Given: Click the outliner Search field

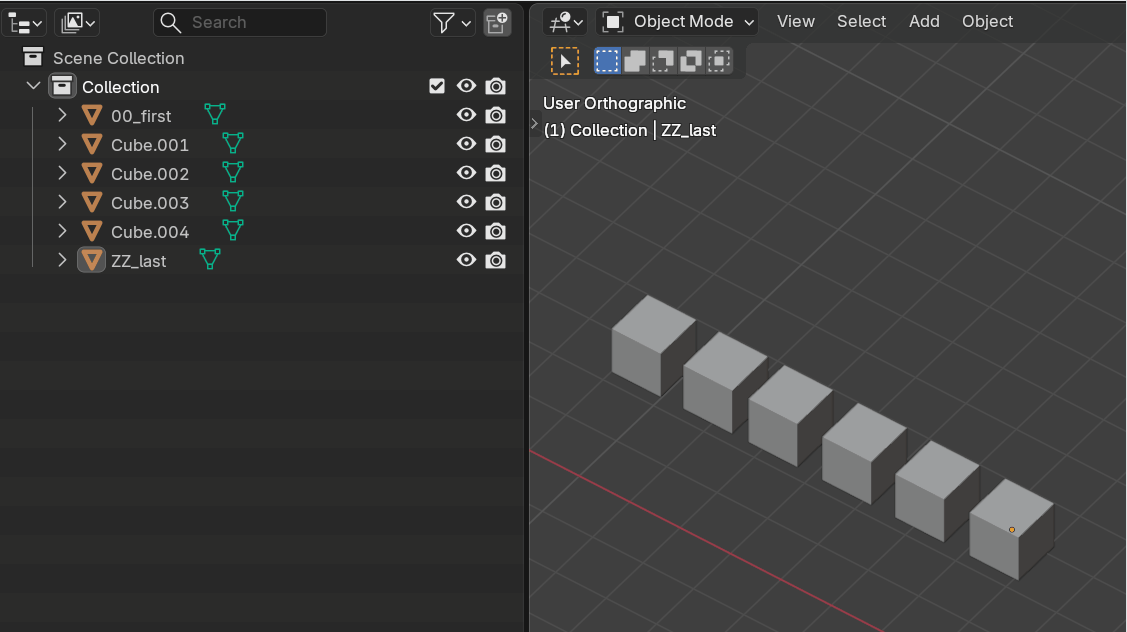Looking at the screenshot, I should tap(240, 23).
